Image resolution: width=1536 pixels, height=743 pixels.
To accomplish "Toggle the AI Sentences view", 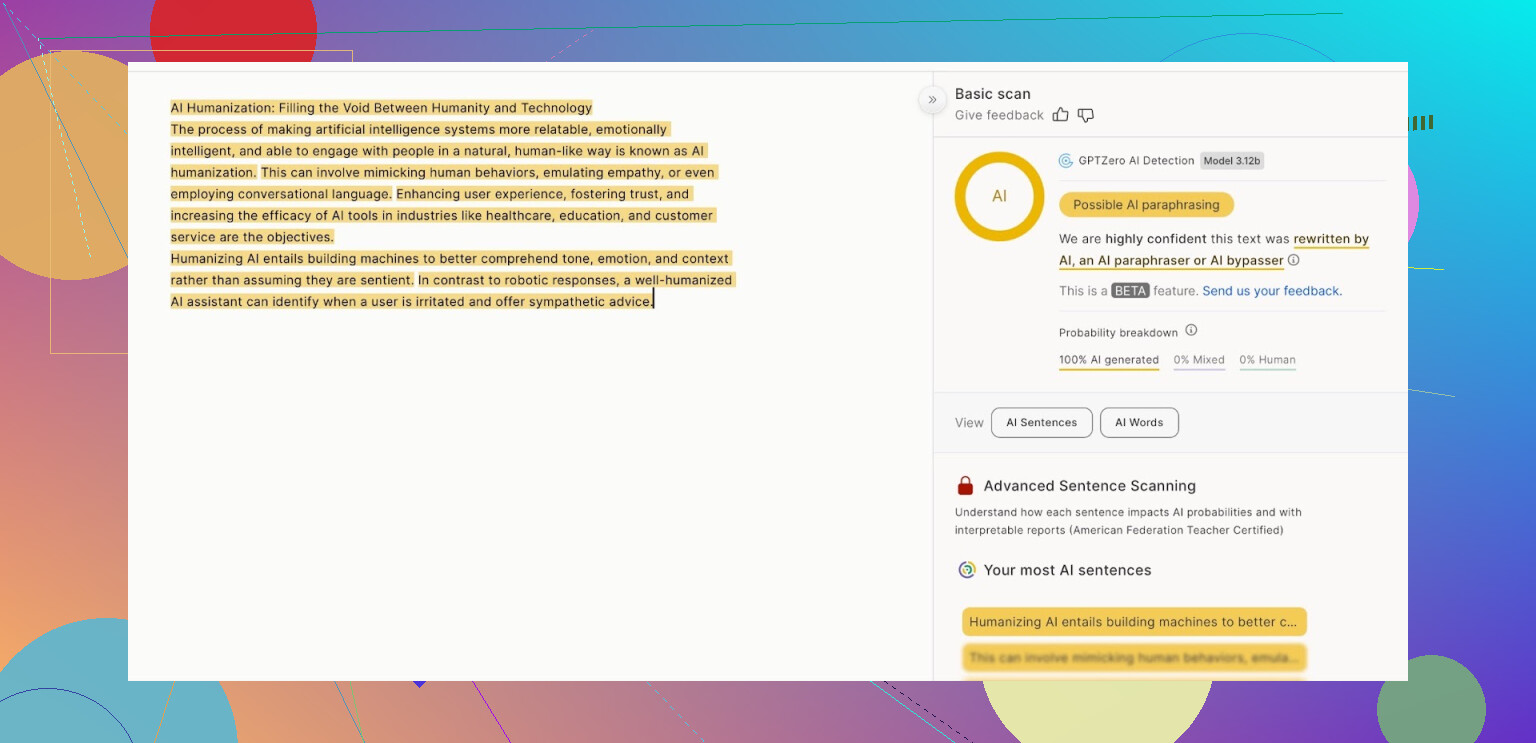I will (1041, 423).
